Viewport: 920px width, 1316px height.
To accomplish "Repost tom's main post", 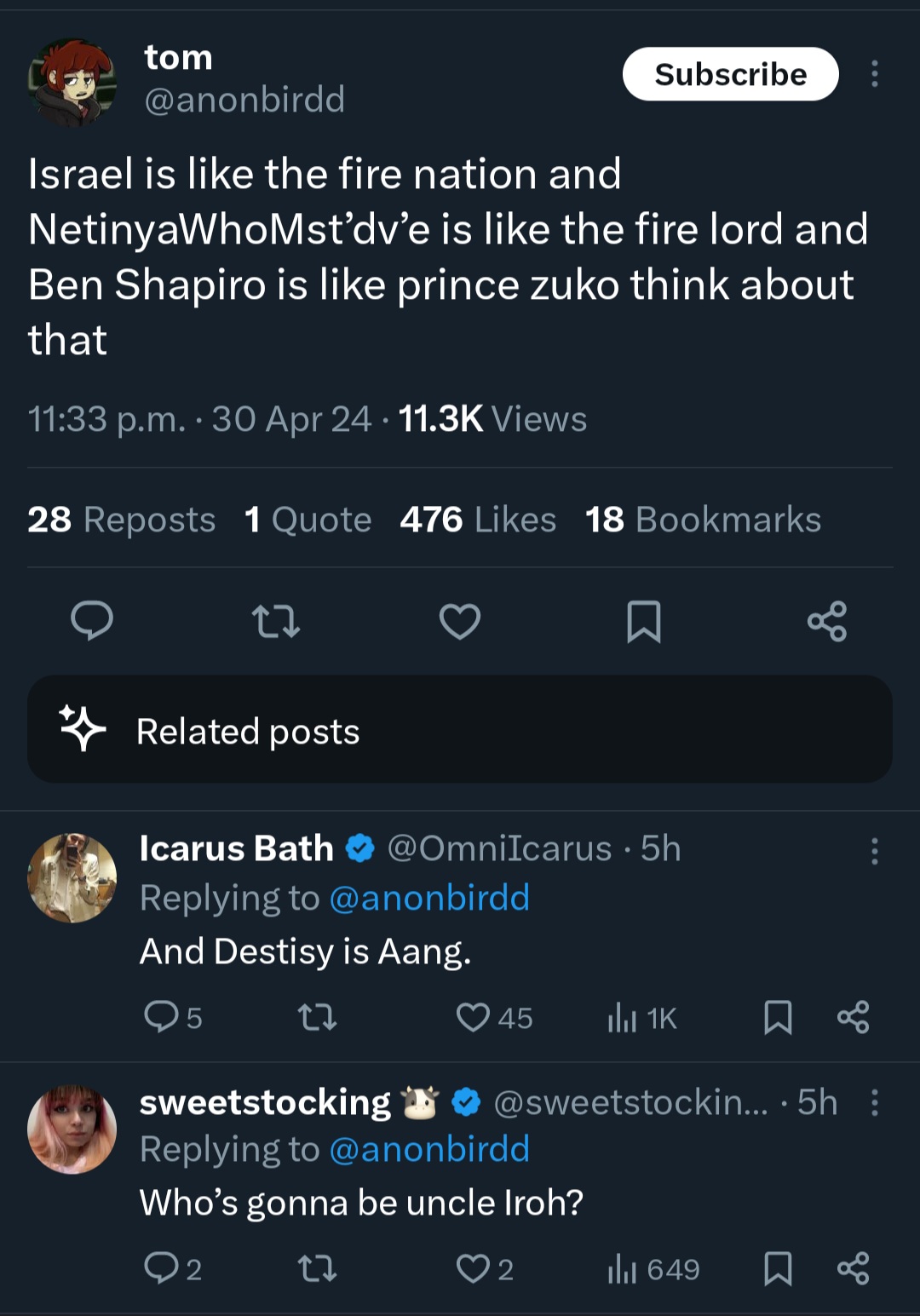I will tap(277, 621).
